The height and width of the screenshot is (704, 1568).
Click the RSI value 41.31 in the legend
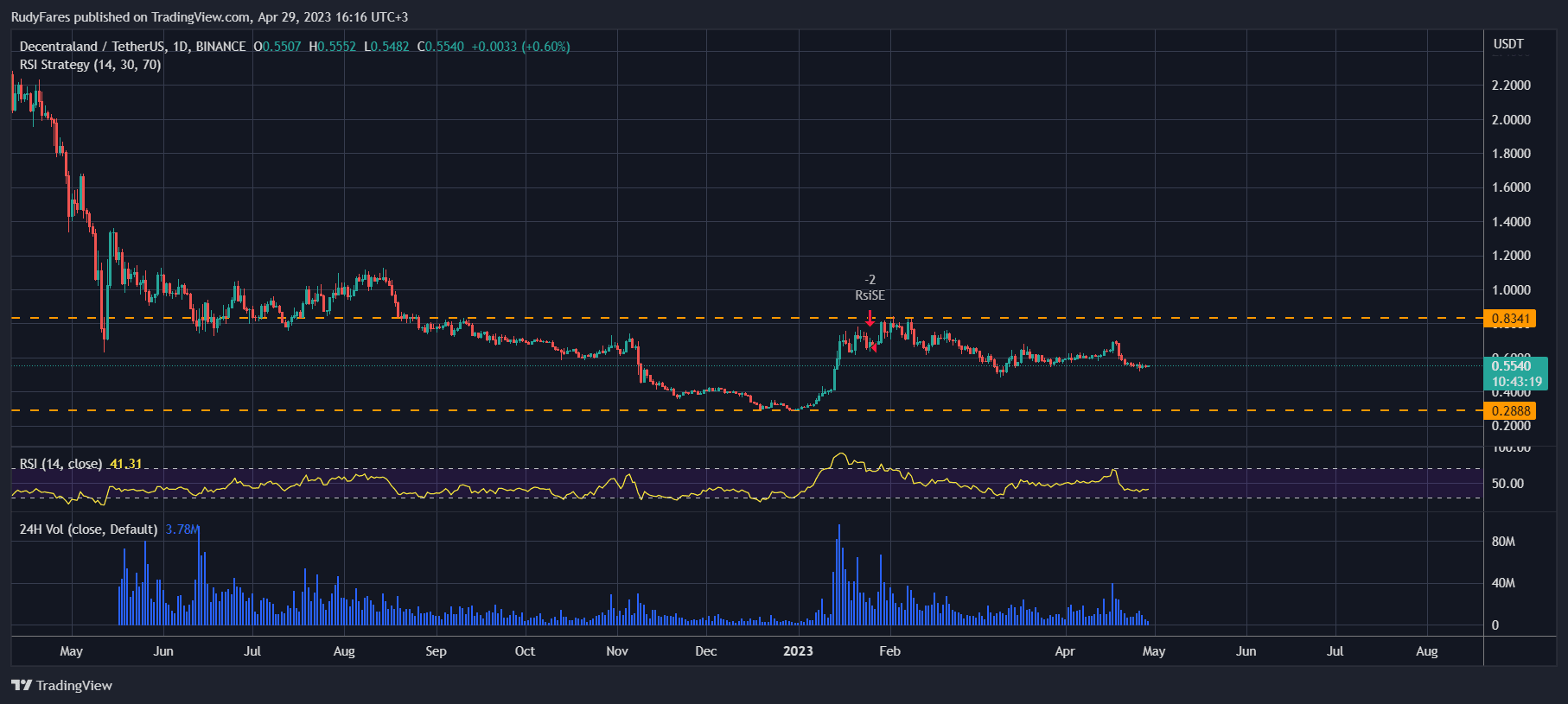pyautogui.click(x=126, y=464)
